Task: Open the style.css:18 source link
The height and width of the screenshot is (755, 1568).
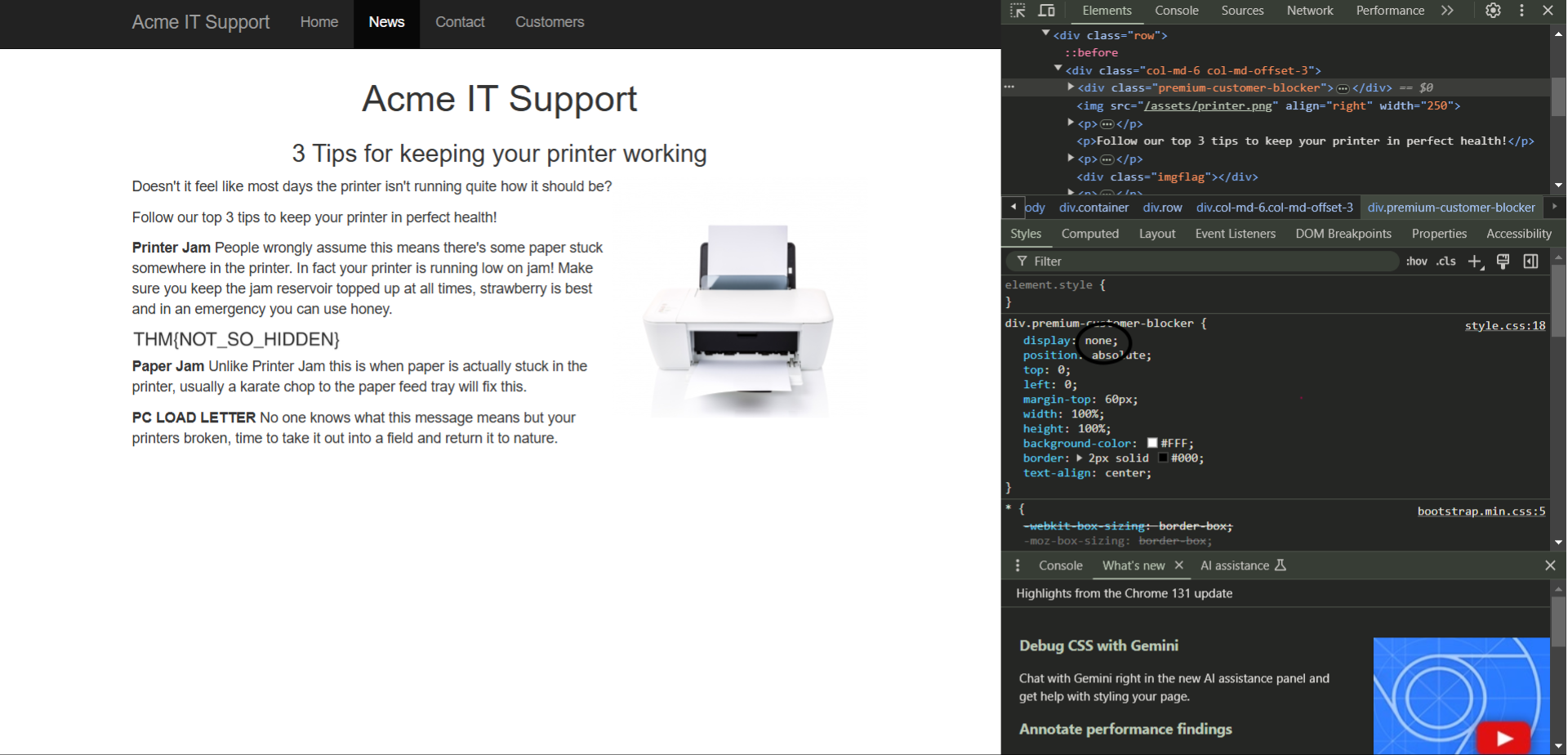Action: coord(1504,325)
